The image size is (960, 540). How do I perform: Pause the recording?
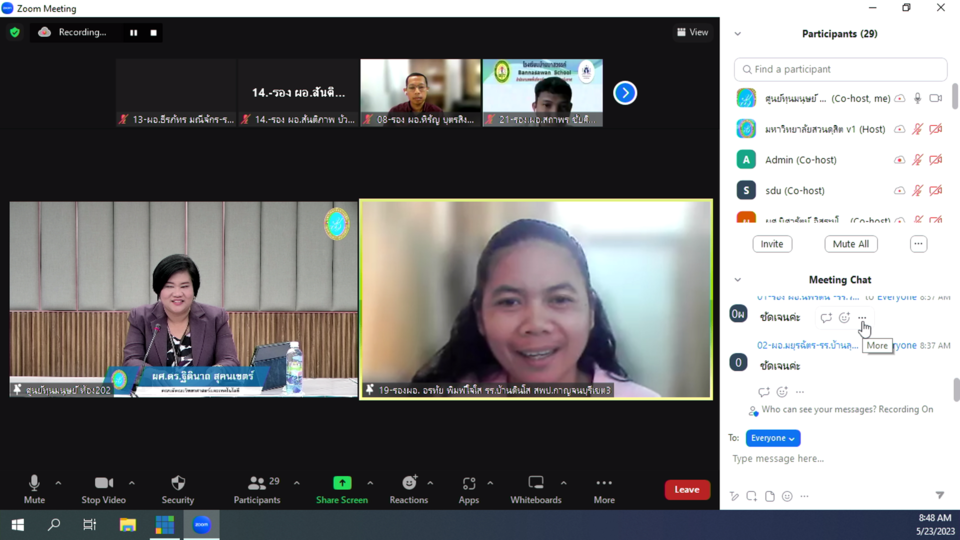click(x=133, y=32)
